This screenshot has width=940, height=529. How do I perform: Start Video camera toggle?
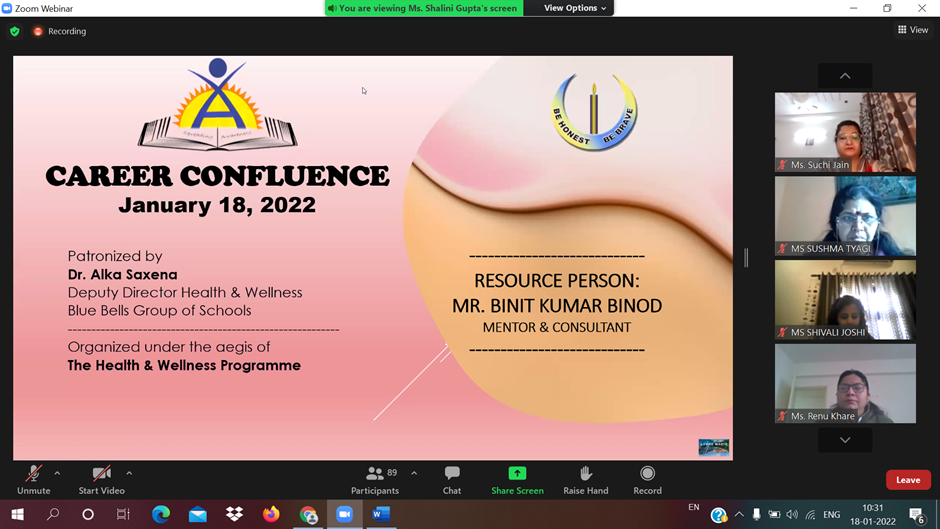101,479
